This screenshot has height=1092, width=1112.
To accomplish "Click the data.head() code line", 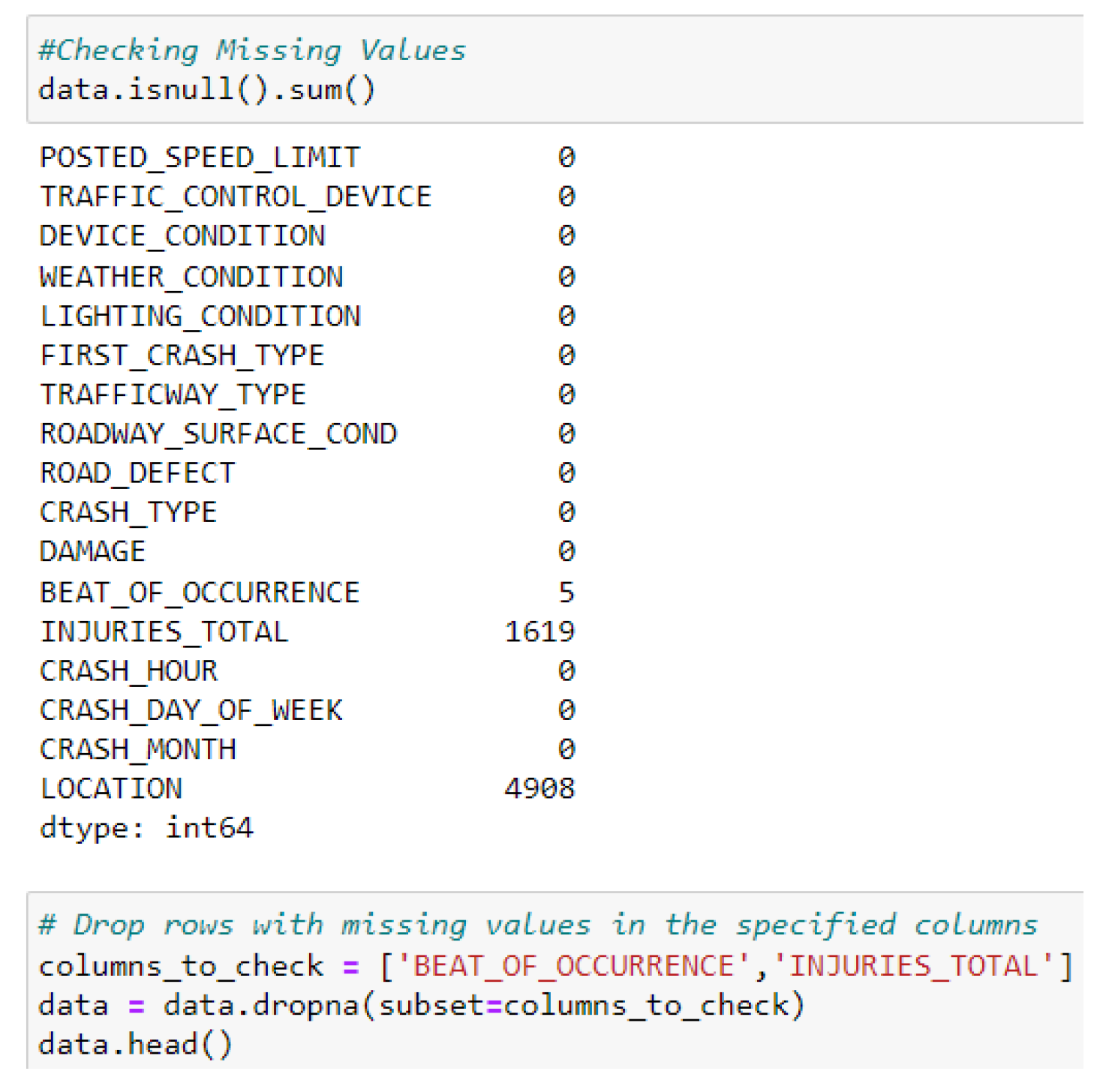I will 136,1044.
